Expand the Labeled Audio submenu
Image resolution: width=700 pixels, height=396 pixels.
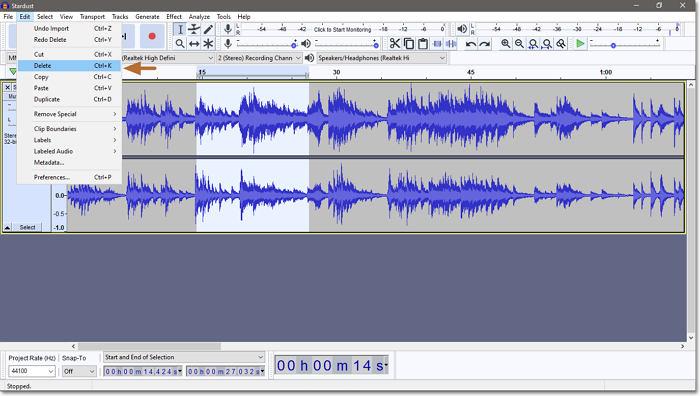pyautogui.click(x=70, y=151)
